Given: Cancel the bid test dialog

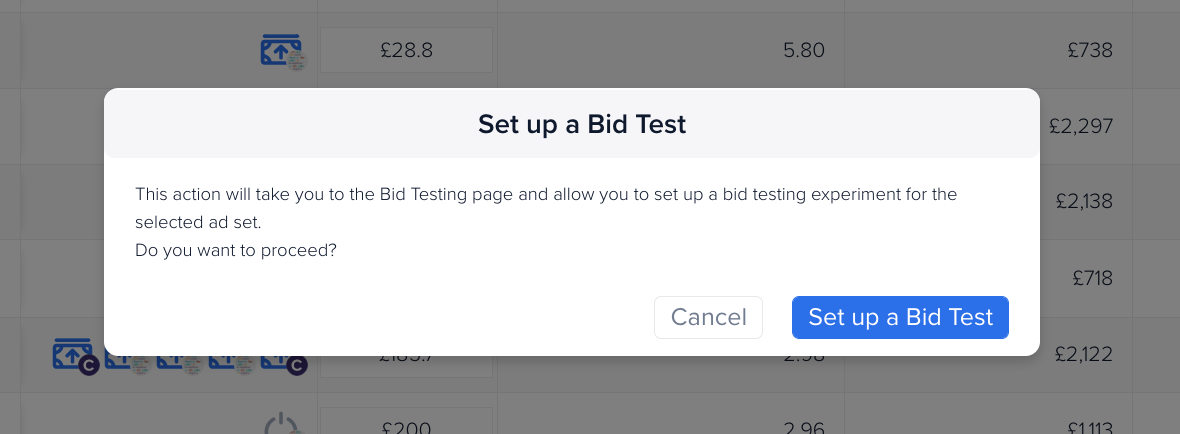Looking at the screenshot, I should point(708,317).
